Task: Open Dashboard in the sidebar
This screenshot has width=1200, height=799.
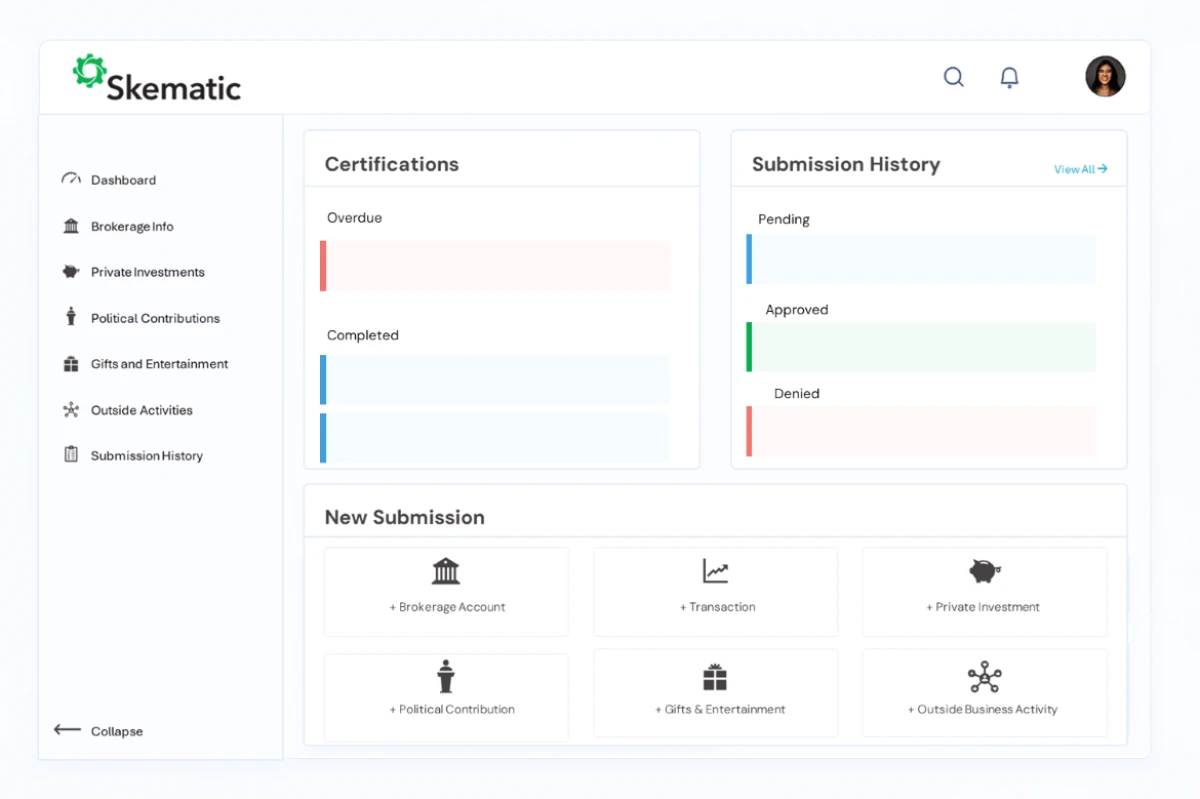Action: coord(123,180)
